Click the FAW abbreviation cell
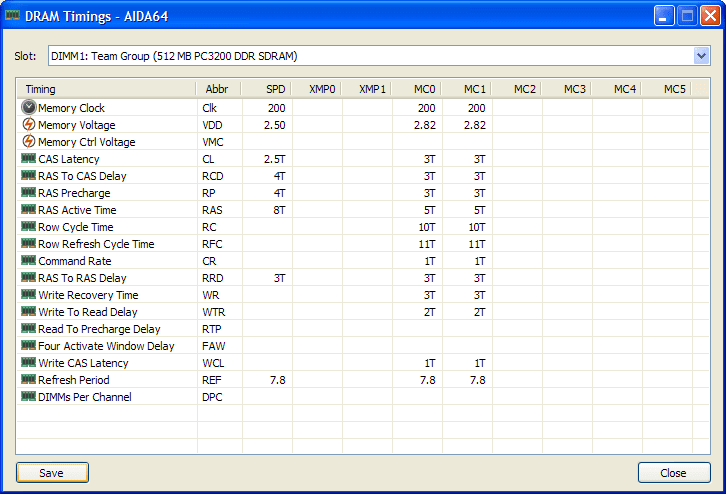 (x=213, y=346)
